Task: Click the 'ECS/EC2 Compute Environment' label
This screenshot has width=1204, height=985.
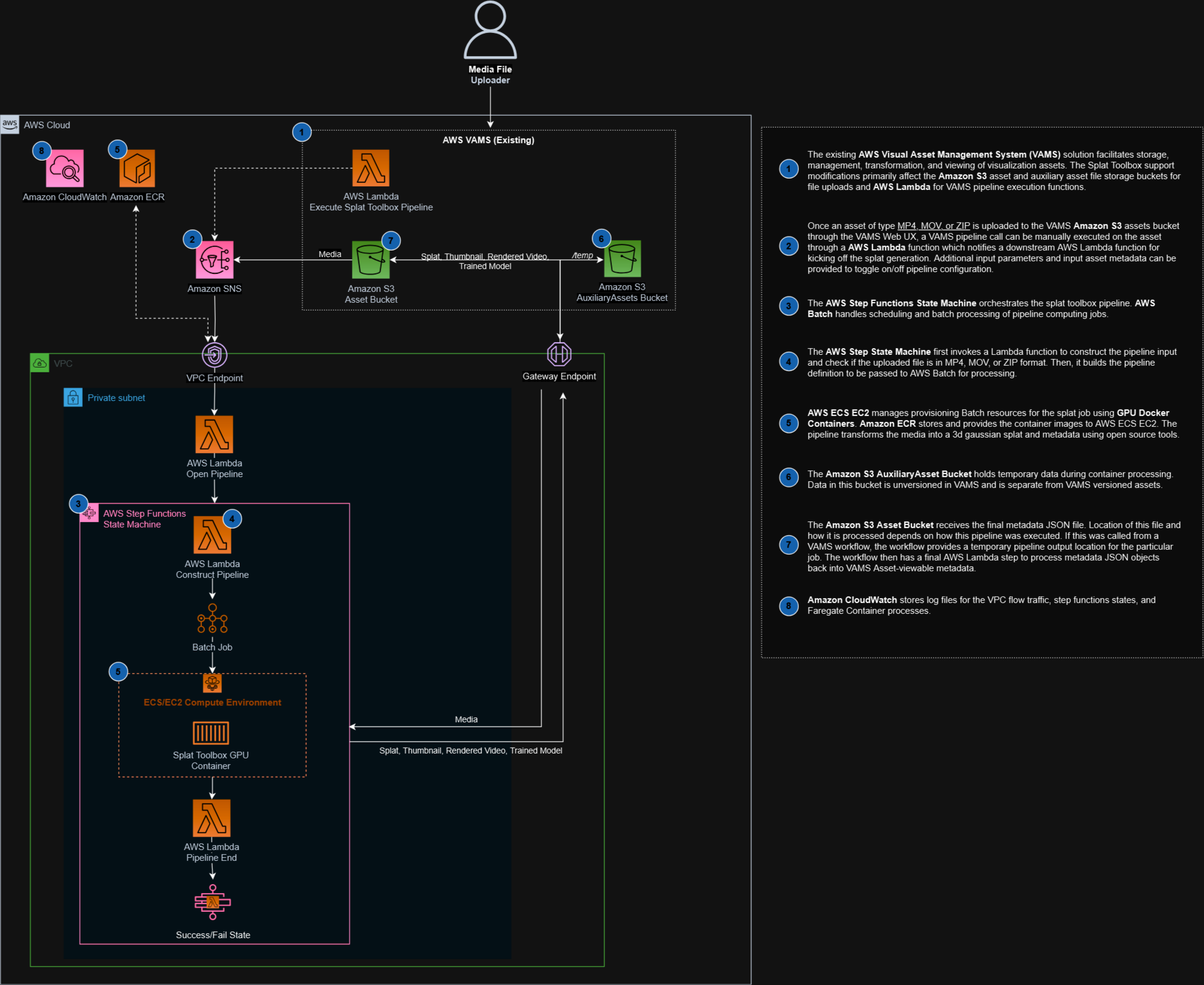Action: [212, 703]
